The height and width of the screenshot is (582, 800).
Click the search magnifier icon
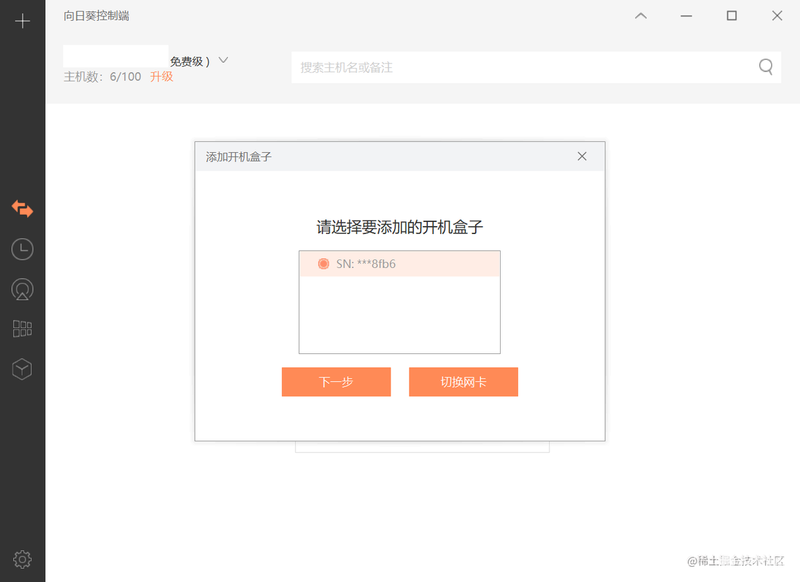point(765,67)
